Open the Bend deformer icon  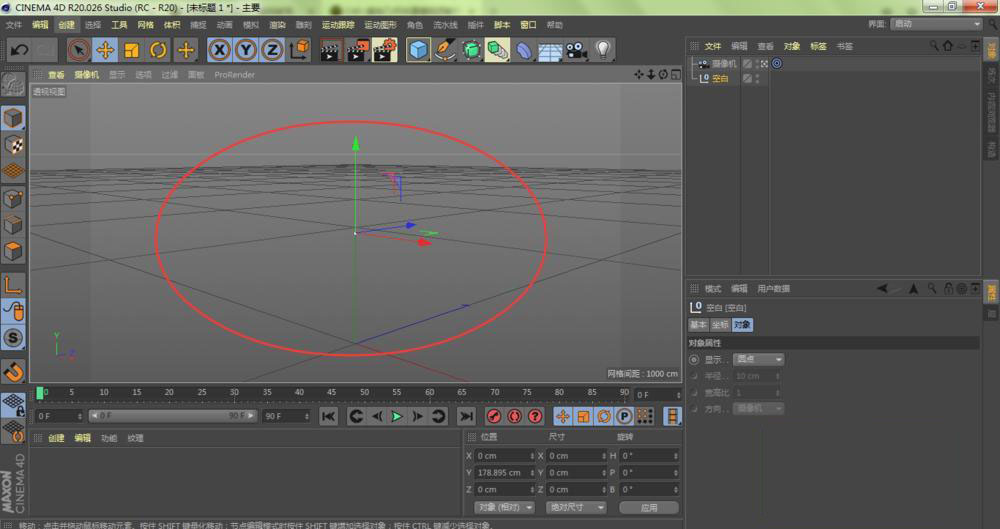click(524, 50)
